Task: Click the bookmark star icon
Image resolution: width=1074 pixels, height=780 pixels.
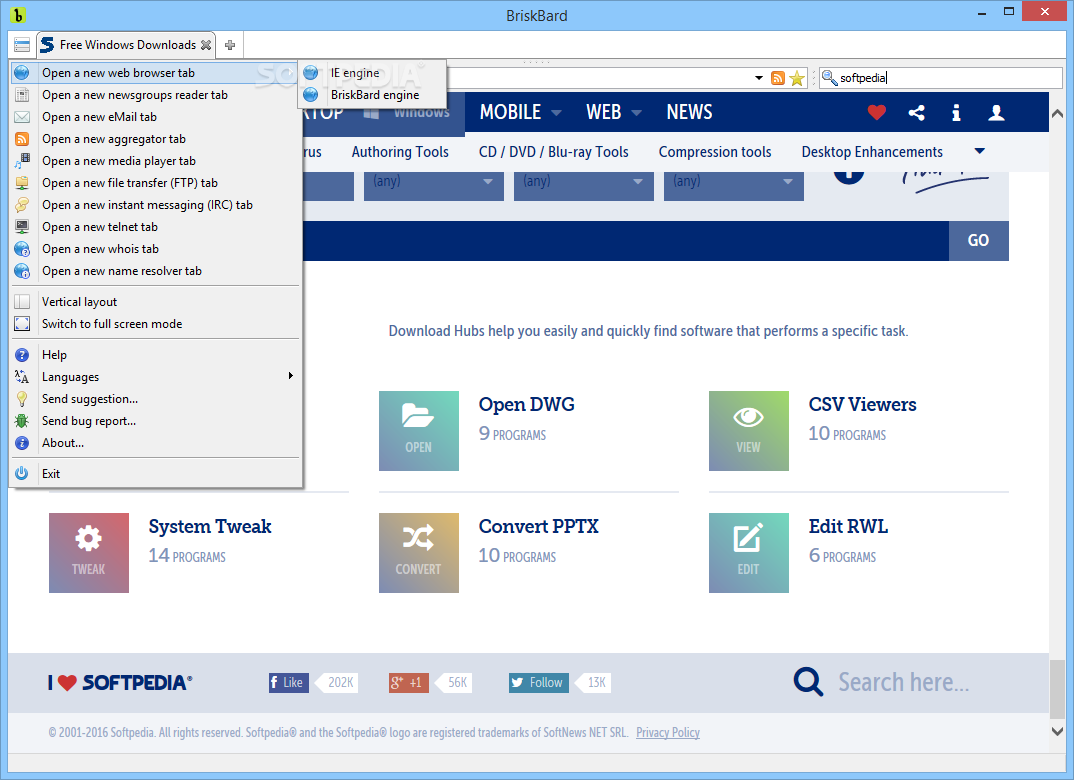Action: (x=797, y=78)
